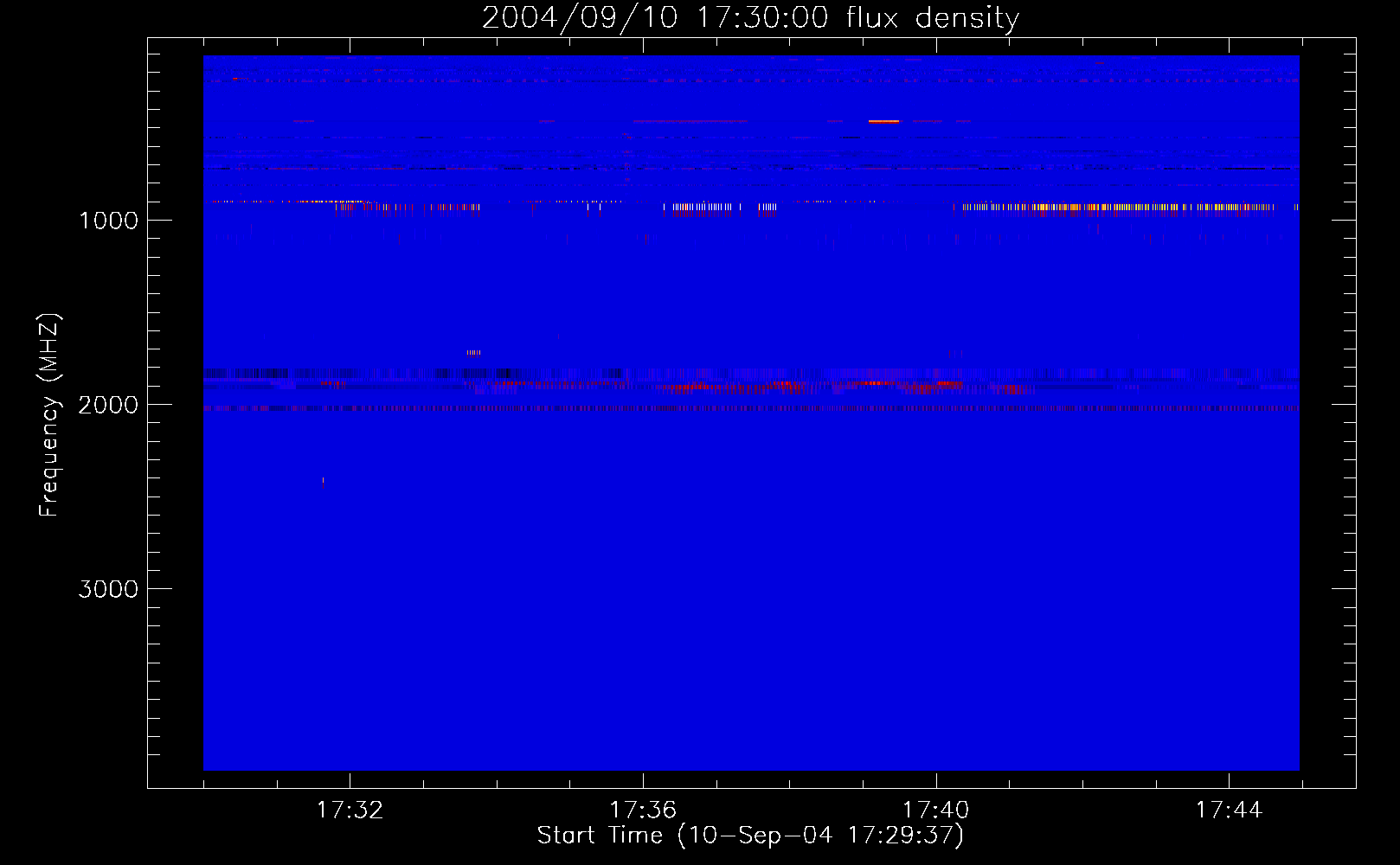Click the 17:32 time tick label

(350, 811)
